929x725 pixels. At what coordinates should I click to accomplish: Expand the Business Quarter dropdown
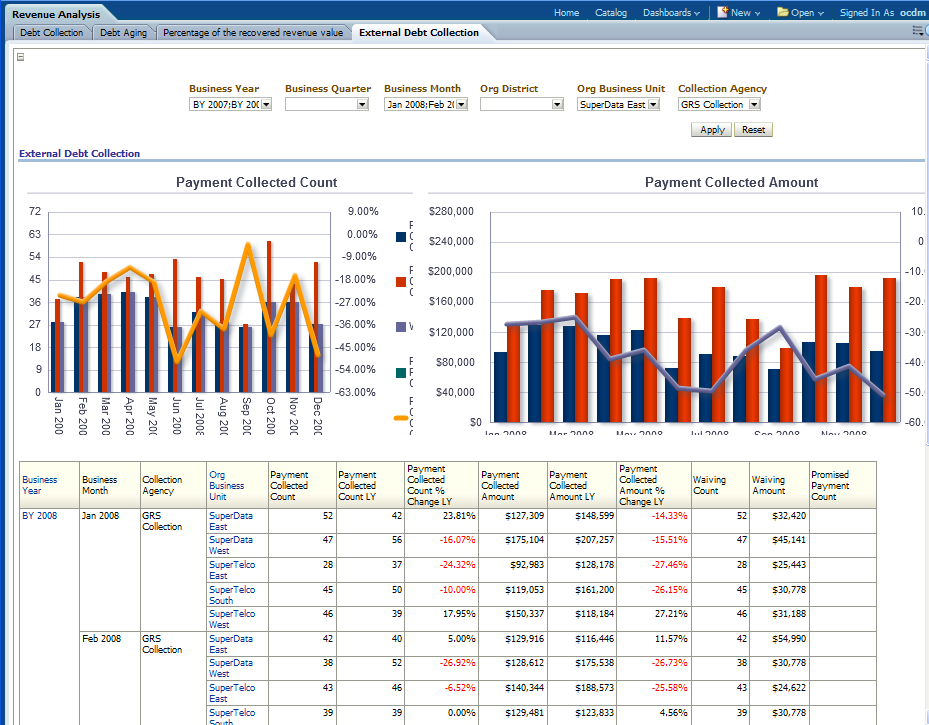[x=362, y=105]
